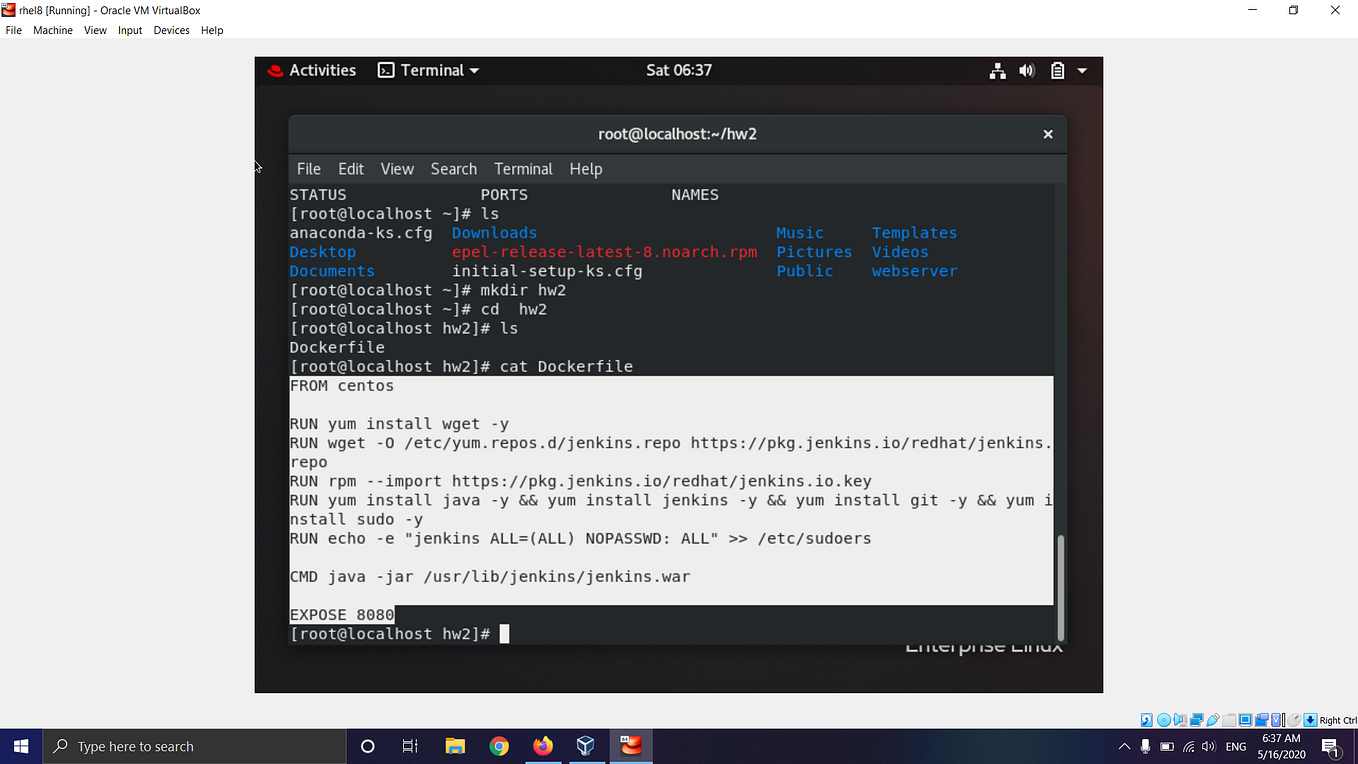The height and width of the screenshot is (764, 1358).
Task: Click the Windows taskbar clock 6:37 AM
Action: click(1279, 738)
